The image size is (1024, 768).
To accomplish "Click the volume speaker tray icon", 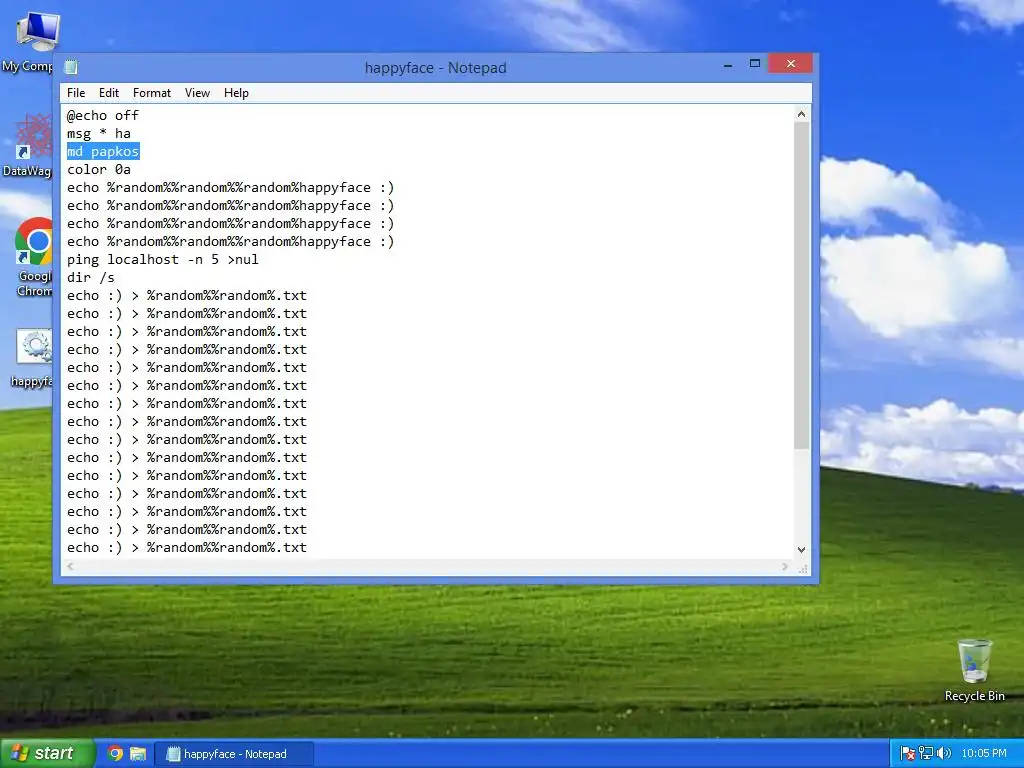I will point(944,754).
